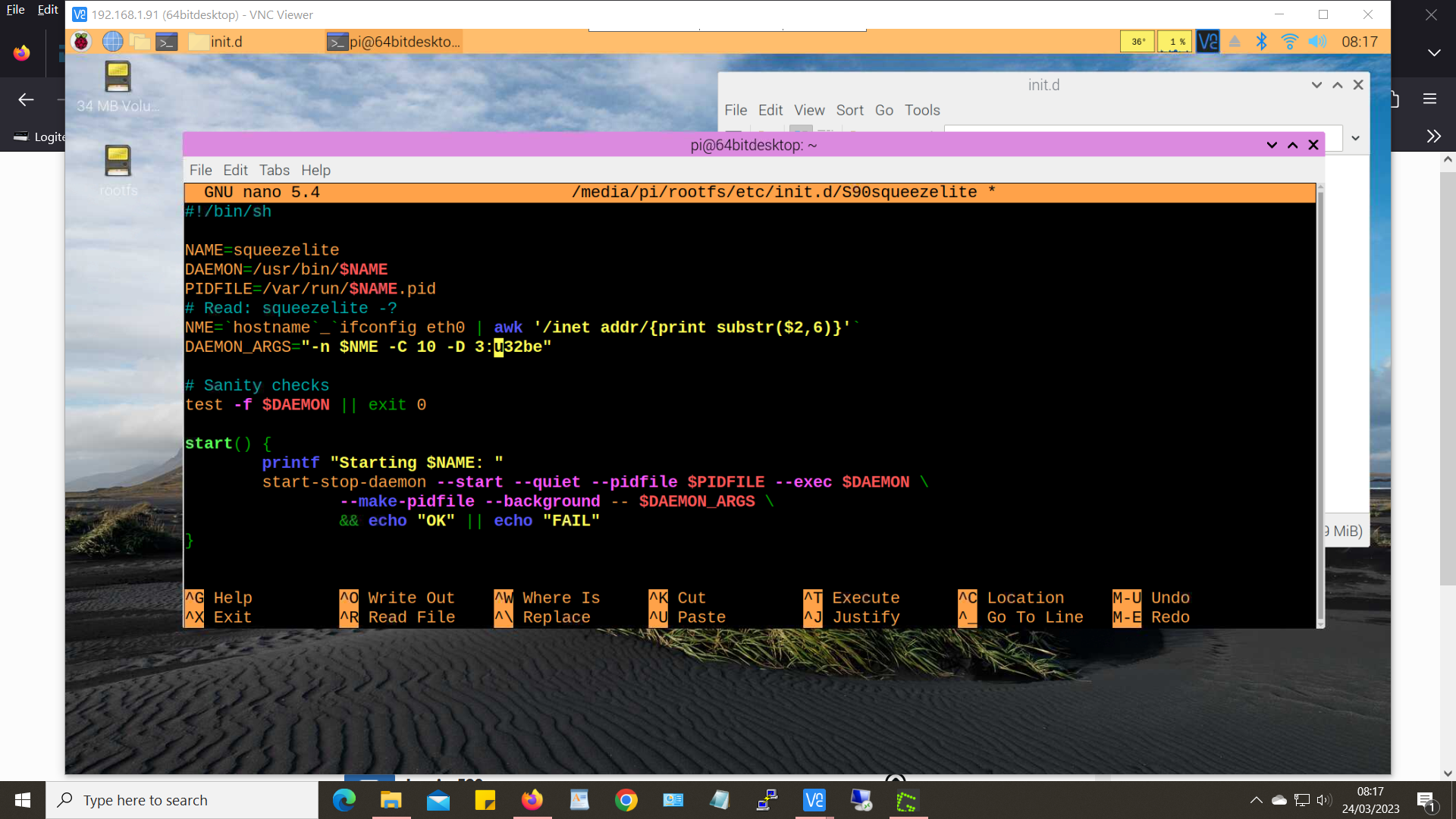Expand the file manager path dropdown arrow
This screenshot has width=1456, height=819.
pyautogui.click(x=1355, y=138)
